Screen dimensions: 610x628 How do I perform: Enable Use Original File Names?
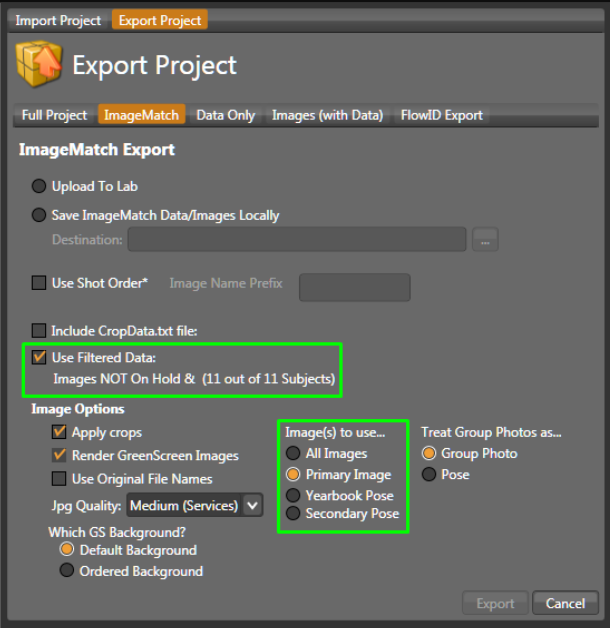point(59,479)
